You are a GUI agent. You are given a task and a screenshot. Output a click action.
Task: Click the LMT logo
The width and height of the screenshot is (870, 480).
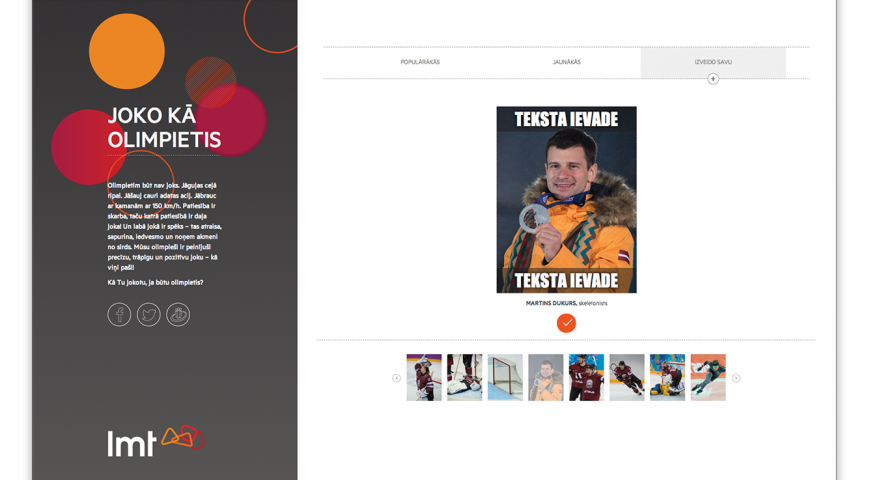click(x=155, y=441)
